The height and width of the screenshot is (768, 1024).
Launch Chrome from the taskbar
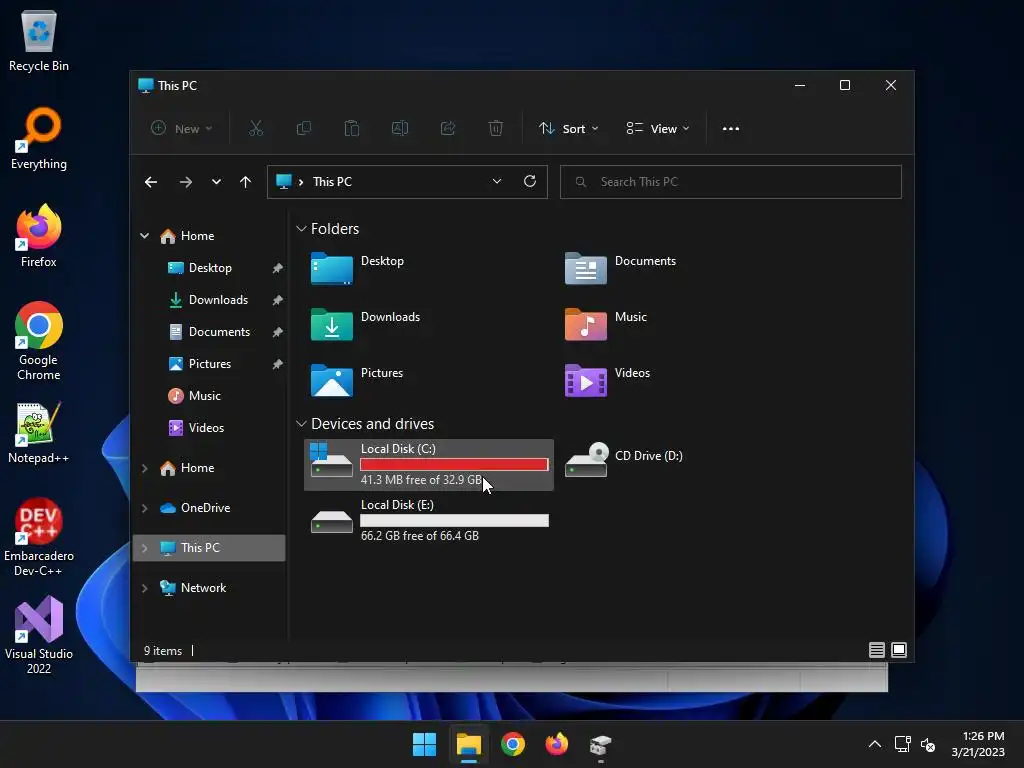pos(513,744)
